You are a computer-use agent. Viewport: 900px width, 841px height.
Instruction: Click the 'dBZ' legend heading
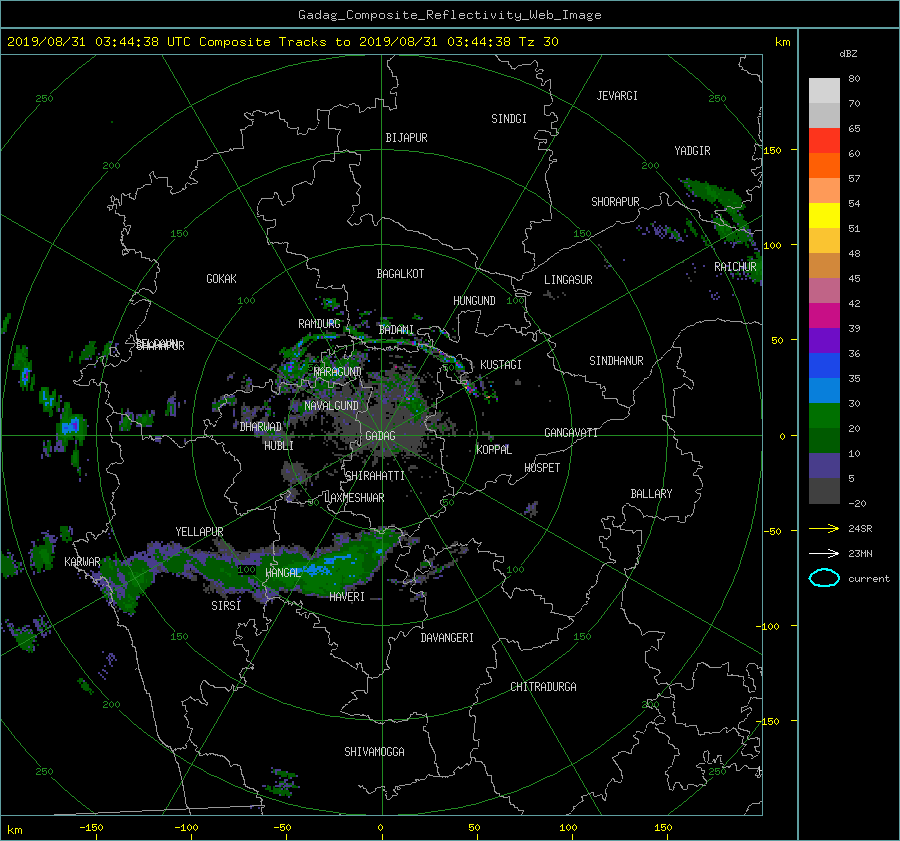click(848, 54)
